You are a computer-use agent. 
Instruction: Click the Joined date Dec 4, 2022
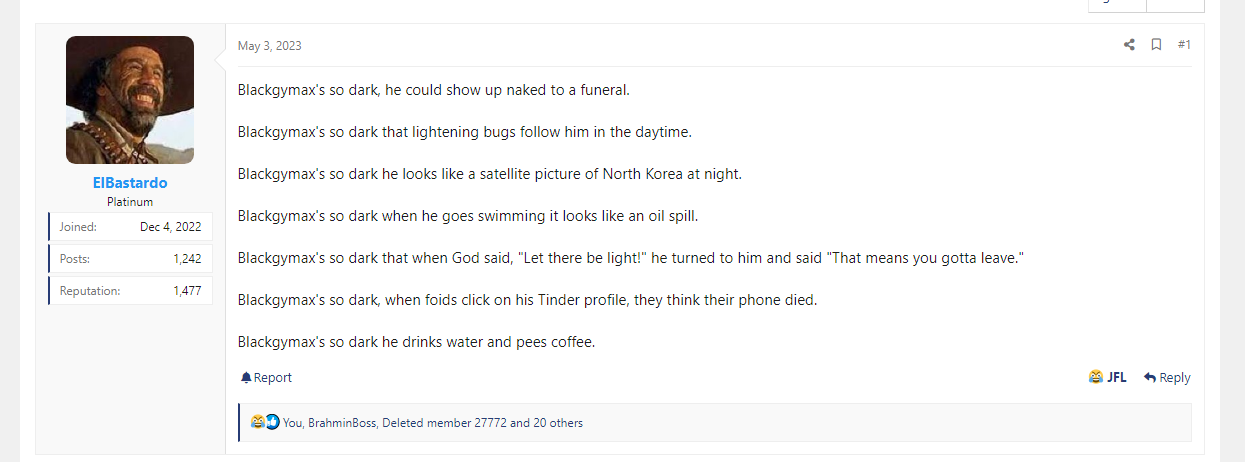[171, 227]
